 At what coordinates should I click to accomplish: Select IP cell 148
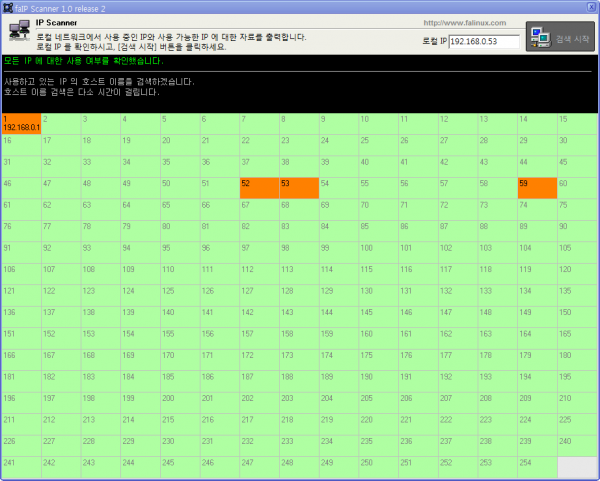point(498,316)
